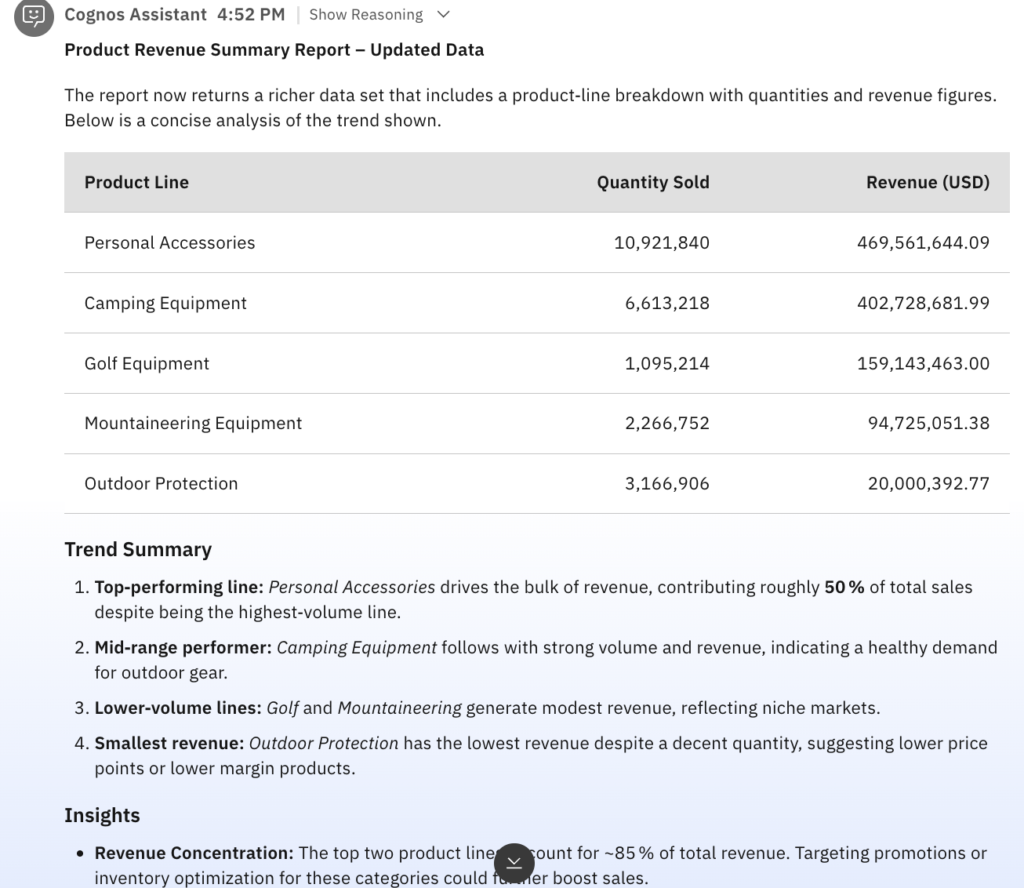Viewport: 1024px width, 888px height.
Task: Click revenue value 469,561,644.09
Action: (922, 243)
